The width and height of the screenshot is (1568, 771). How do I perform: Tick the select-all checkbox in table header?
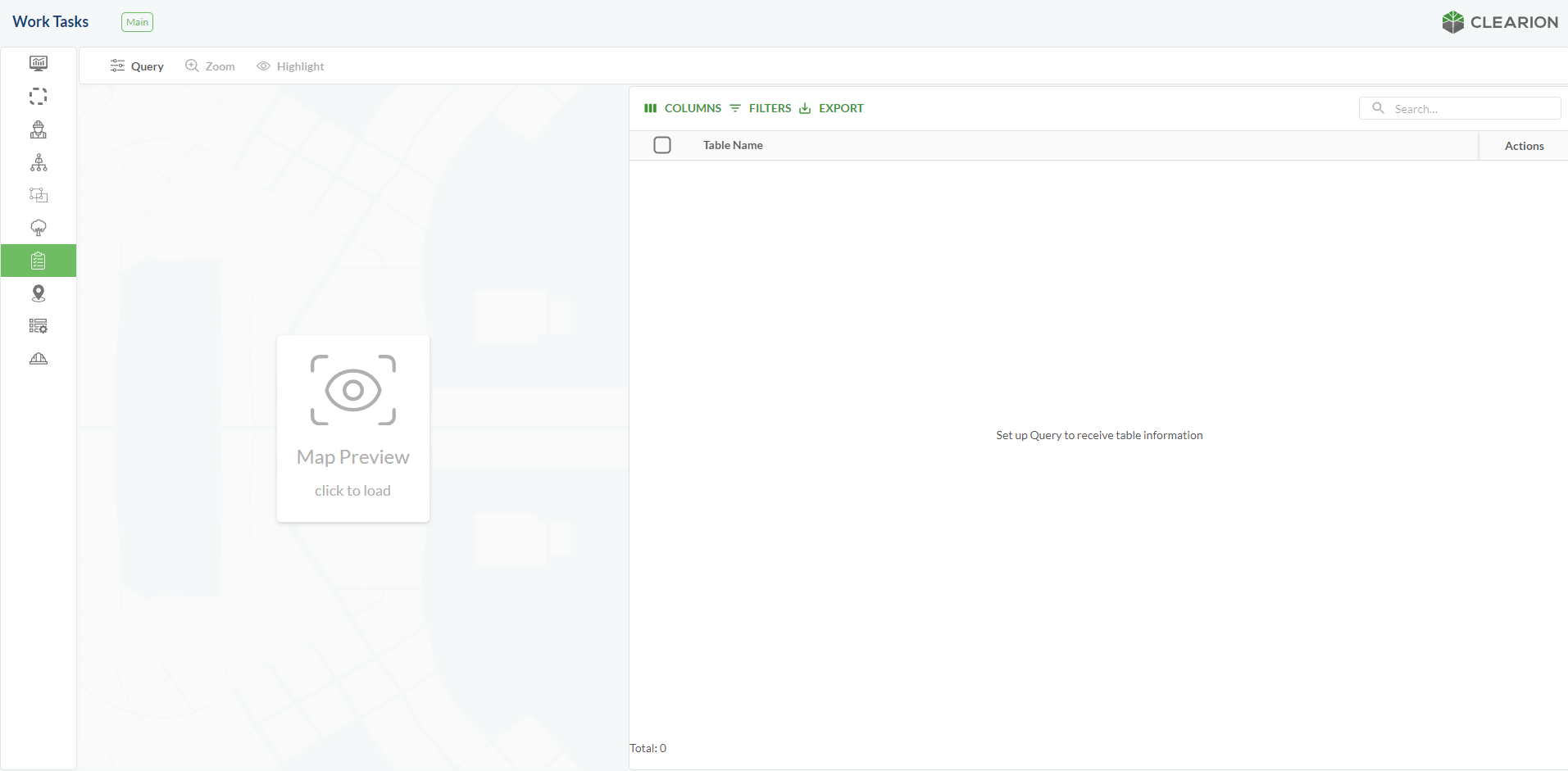(662, 145)
